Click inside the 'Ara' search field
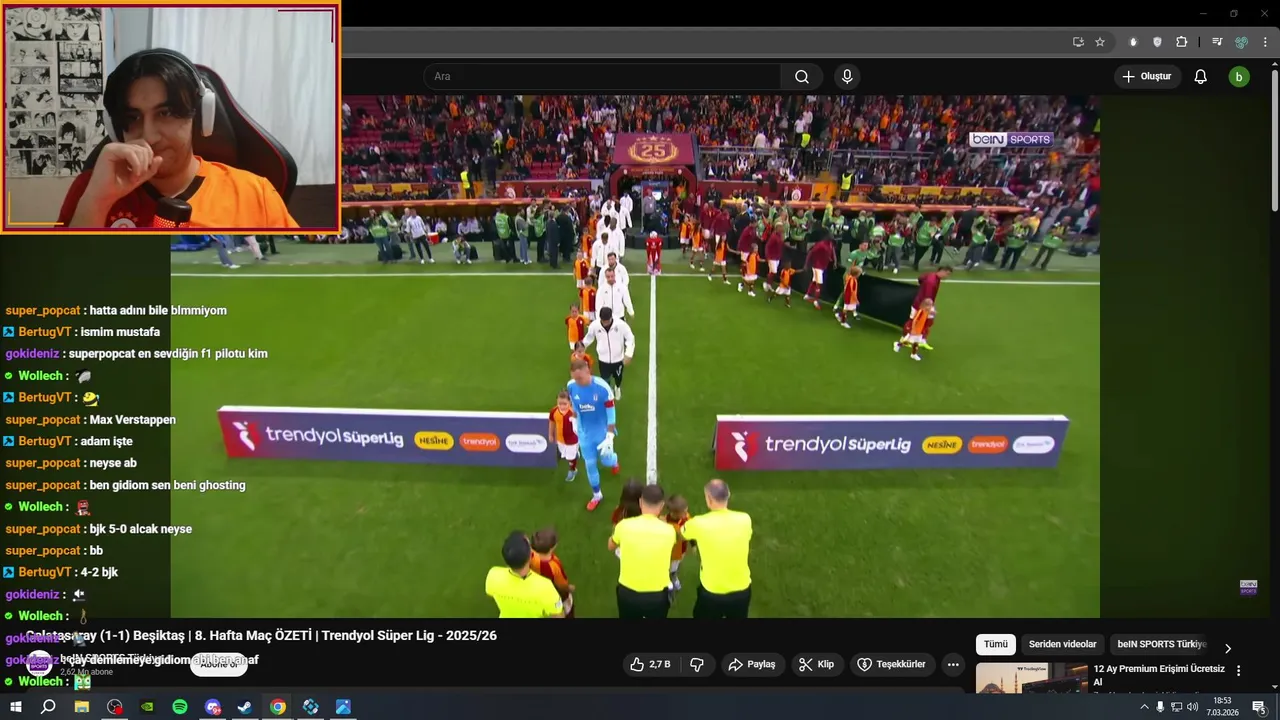Image resolution: width=1280 pixels, height=720 pixels. (x=603, y=77)
